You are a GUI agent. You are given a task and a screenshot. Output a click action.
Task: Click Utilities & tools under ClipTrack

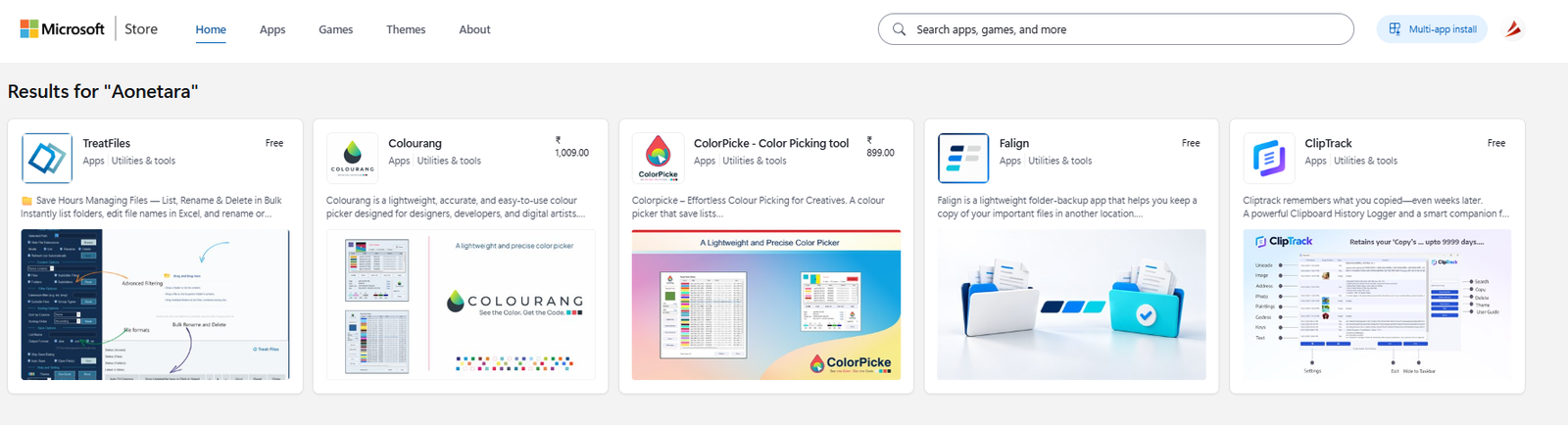coord(1365,161)
